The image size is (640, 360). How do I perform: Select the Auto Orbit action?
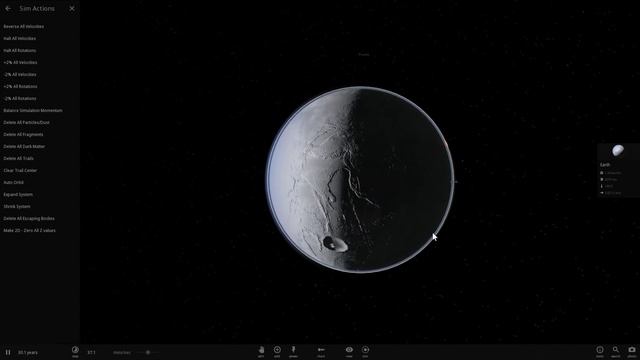coord(13,182)
